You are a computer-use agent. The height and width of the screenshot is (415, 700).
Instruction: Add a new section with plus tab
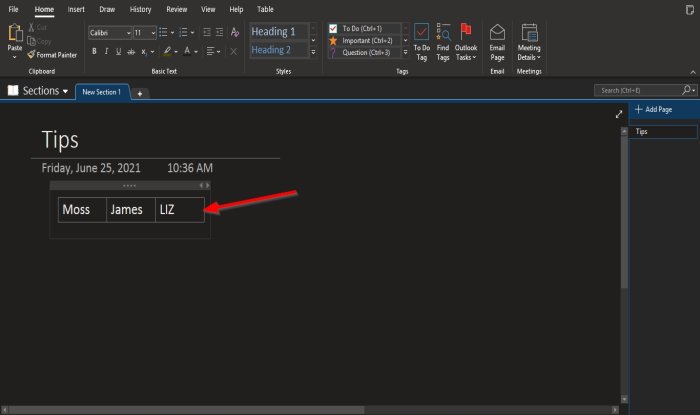click(x=140, y=93)
